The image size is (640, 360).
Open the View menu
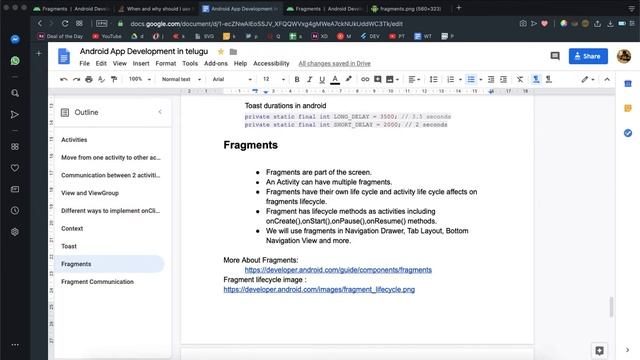click(120, 63)
